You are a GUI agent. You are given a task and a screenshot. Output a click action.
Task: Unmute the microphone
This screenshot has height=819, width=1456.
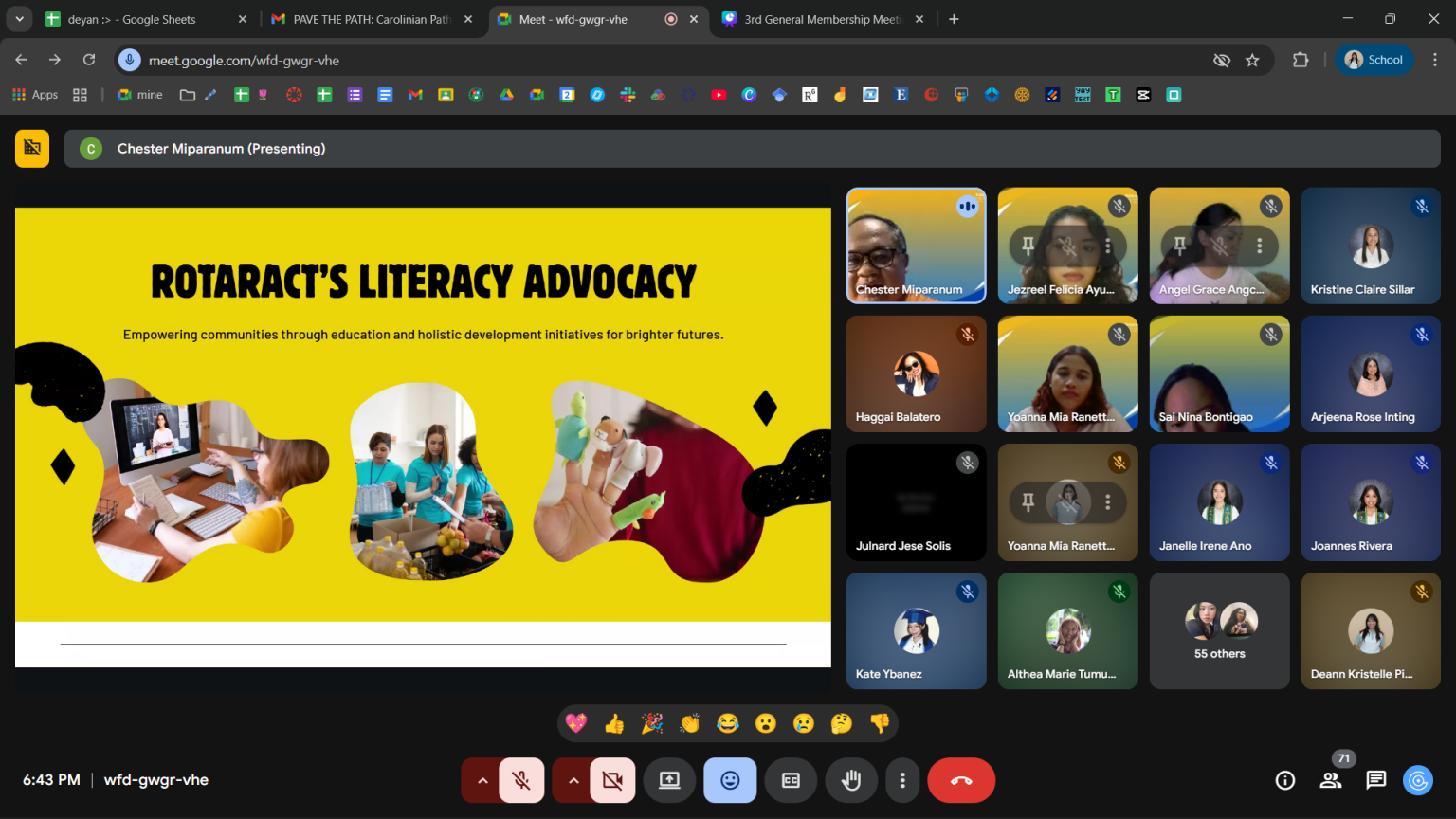pos(521,780)
